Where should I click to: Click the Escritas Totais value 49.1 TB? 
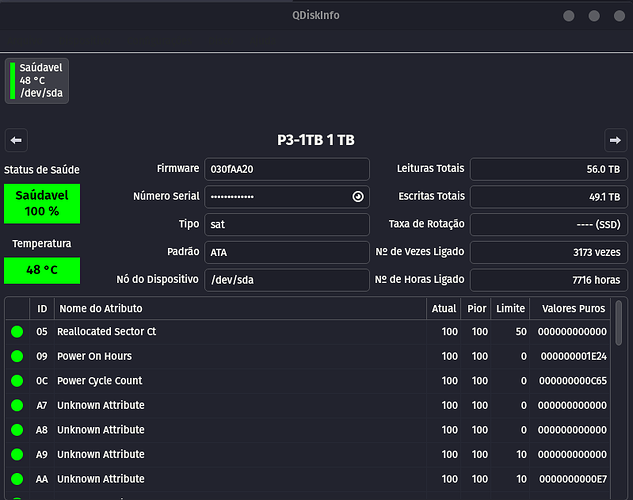coord(549,197)
